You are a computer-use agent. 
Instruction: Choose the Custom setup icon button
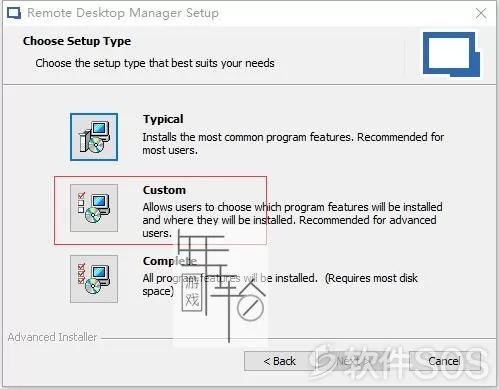[x=94, y=208]
